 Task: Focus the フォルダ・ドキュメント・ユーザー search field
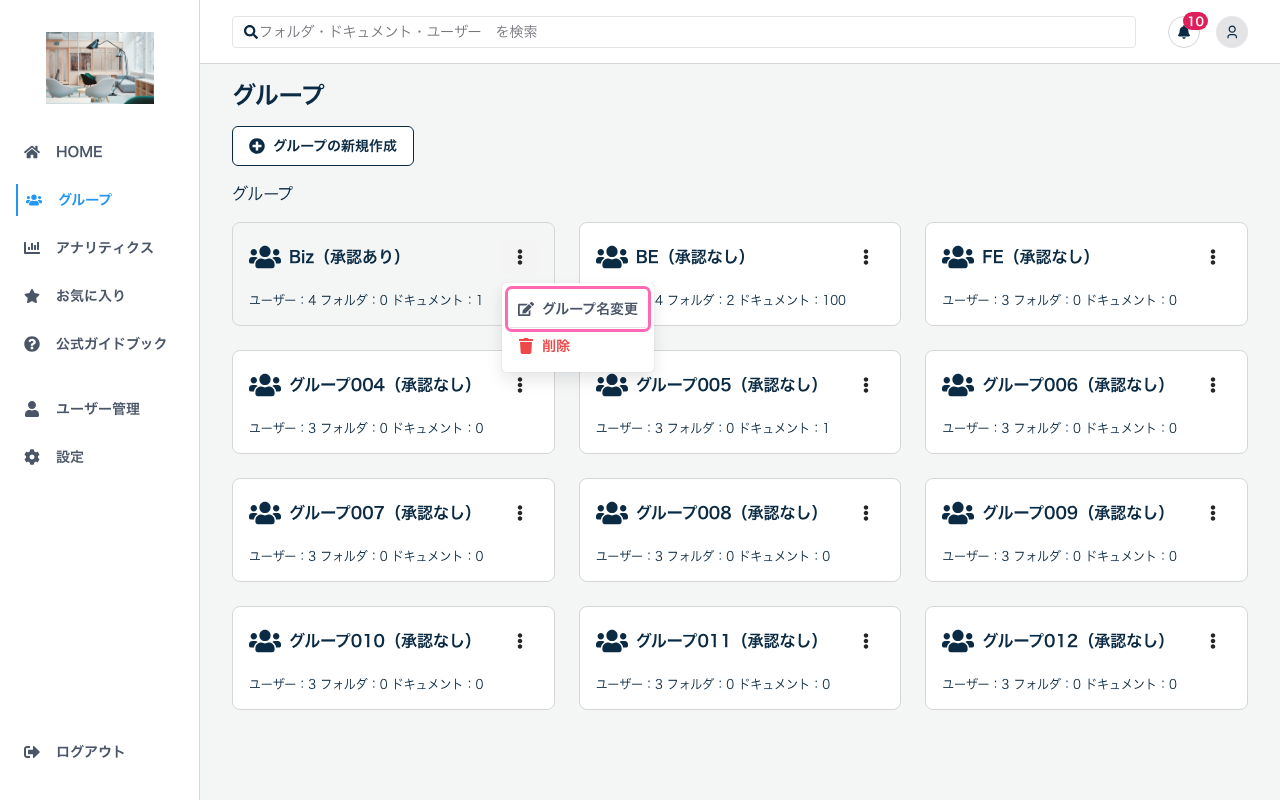tap(690, 32)
